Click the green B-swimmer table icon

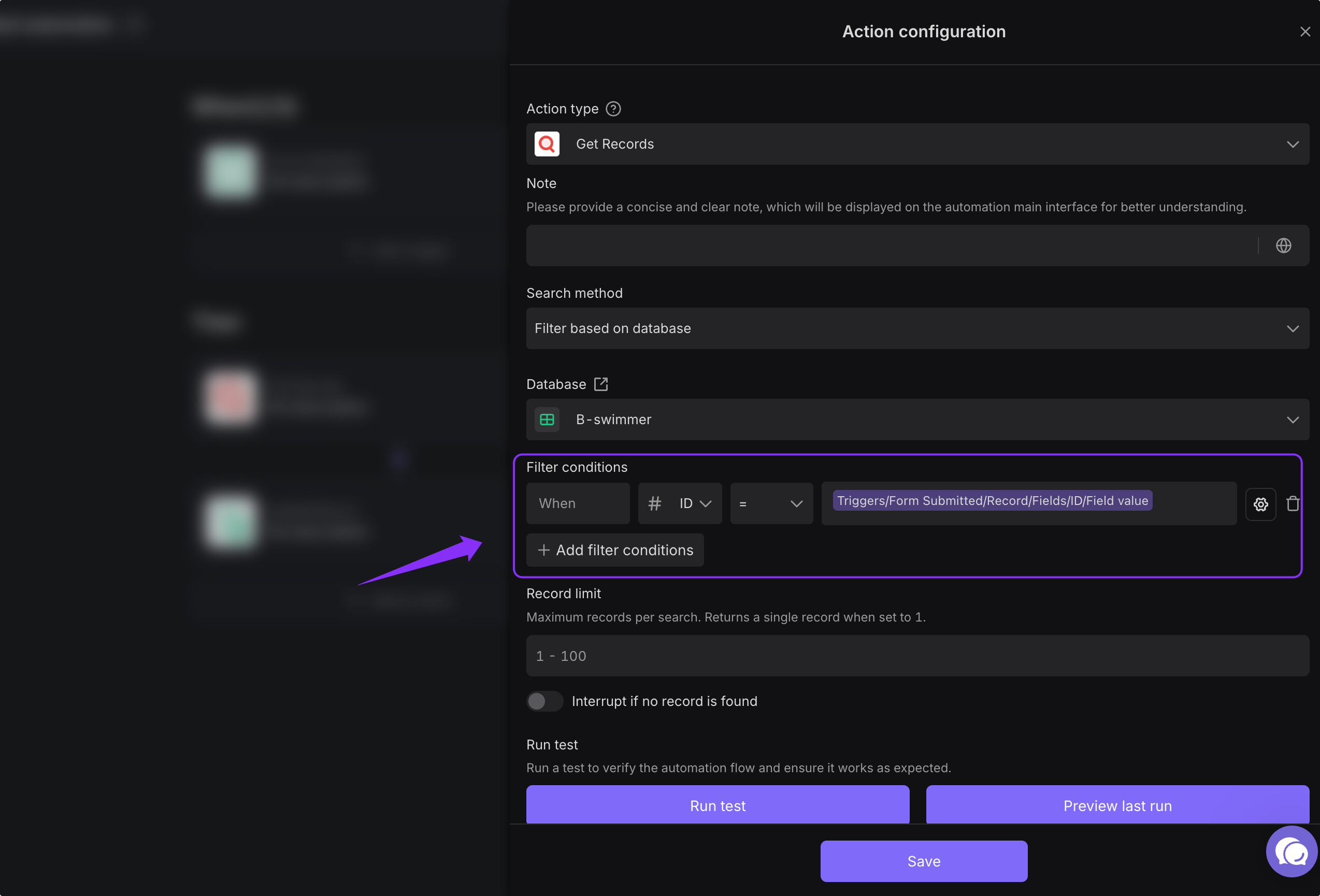[x=547, y=420]
